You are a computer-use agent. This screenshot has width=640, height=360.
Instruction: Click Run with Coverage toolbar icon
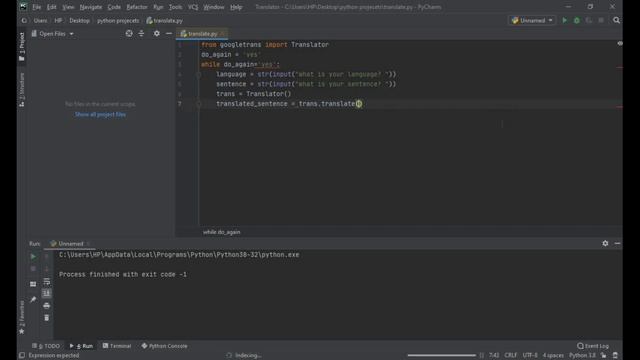[x=589, y=20]
